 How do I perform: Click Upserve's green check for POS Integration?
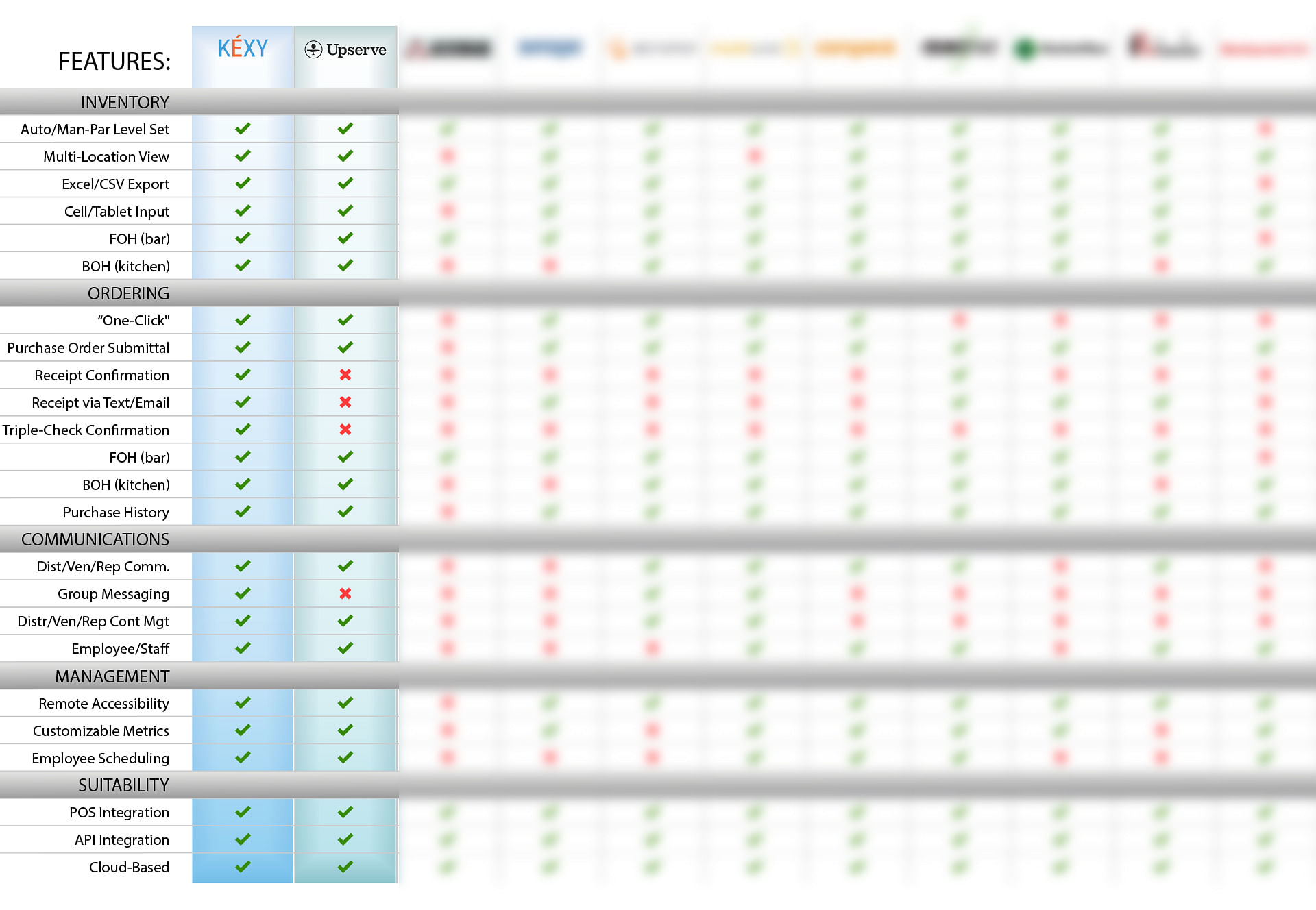point(345,812)
